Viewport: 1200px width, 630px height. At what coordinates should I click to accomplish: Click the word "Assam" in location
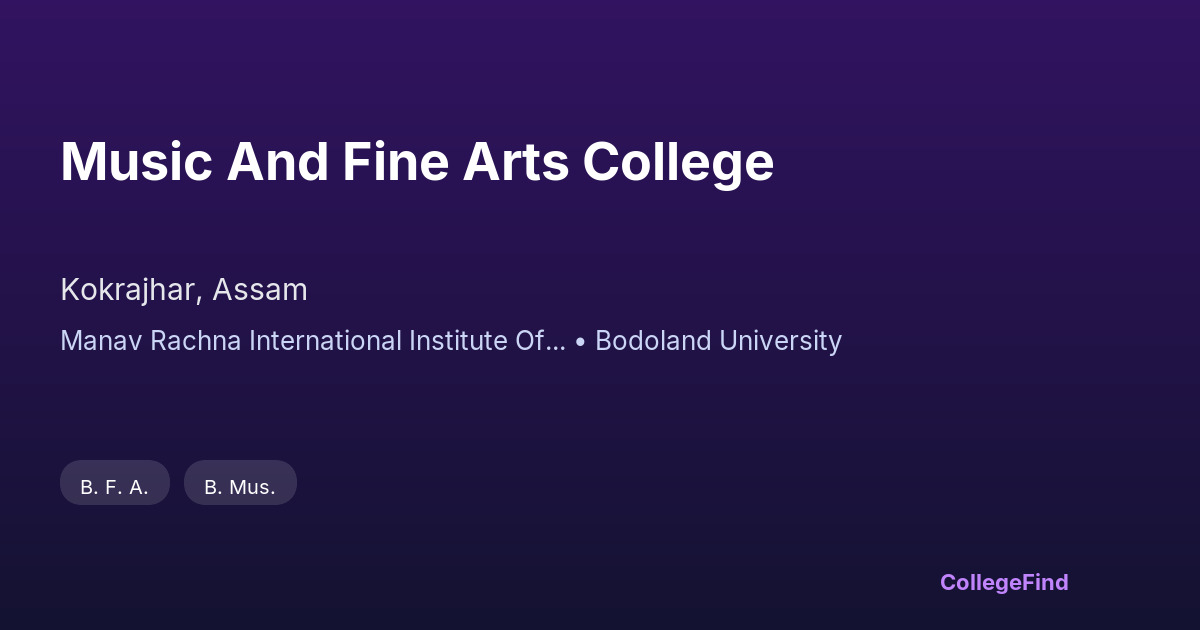[x=260, y=290]
